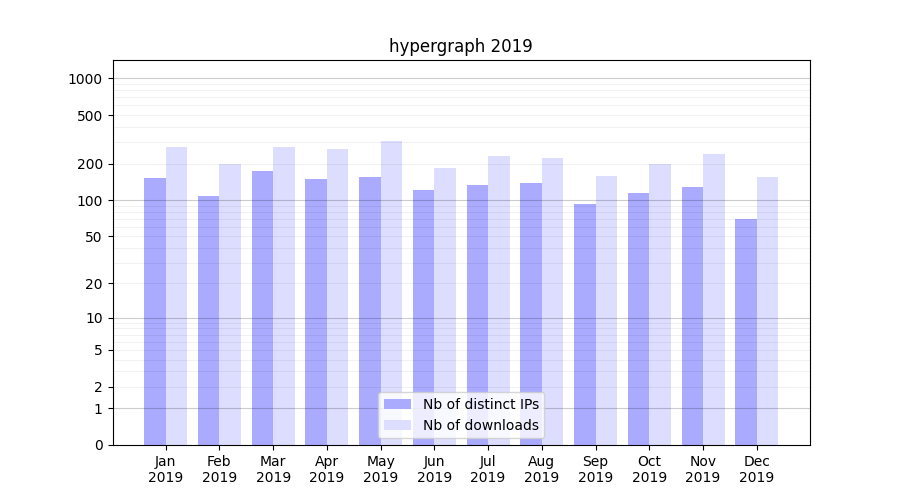900x500 pixels.
Task: Click the 'Jun 2019' x-axis label
Action: [434, 469]
